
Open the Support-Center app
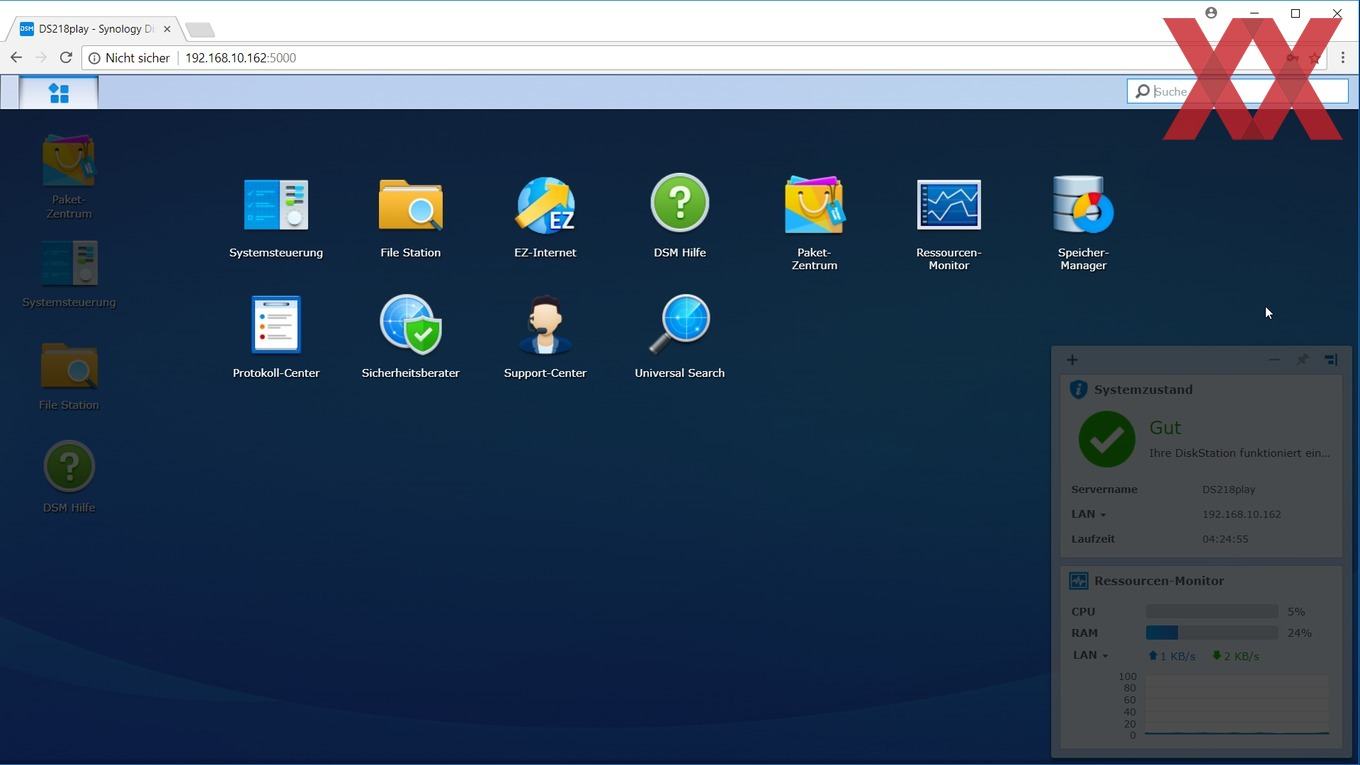pos(545,337)
